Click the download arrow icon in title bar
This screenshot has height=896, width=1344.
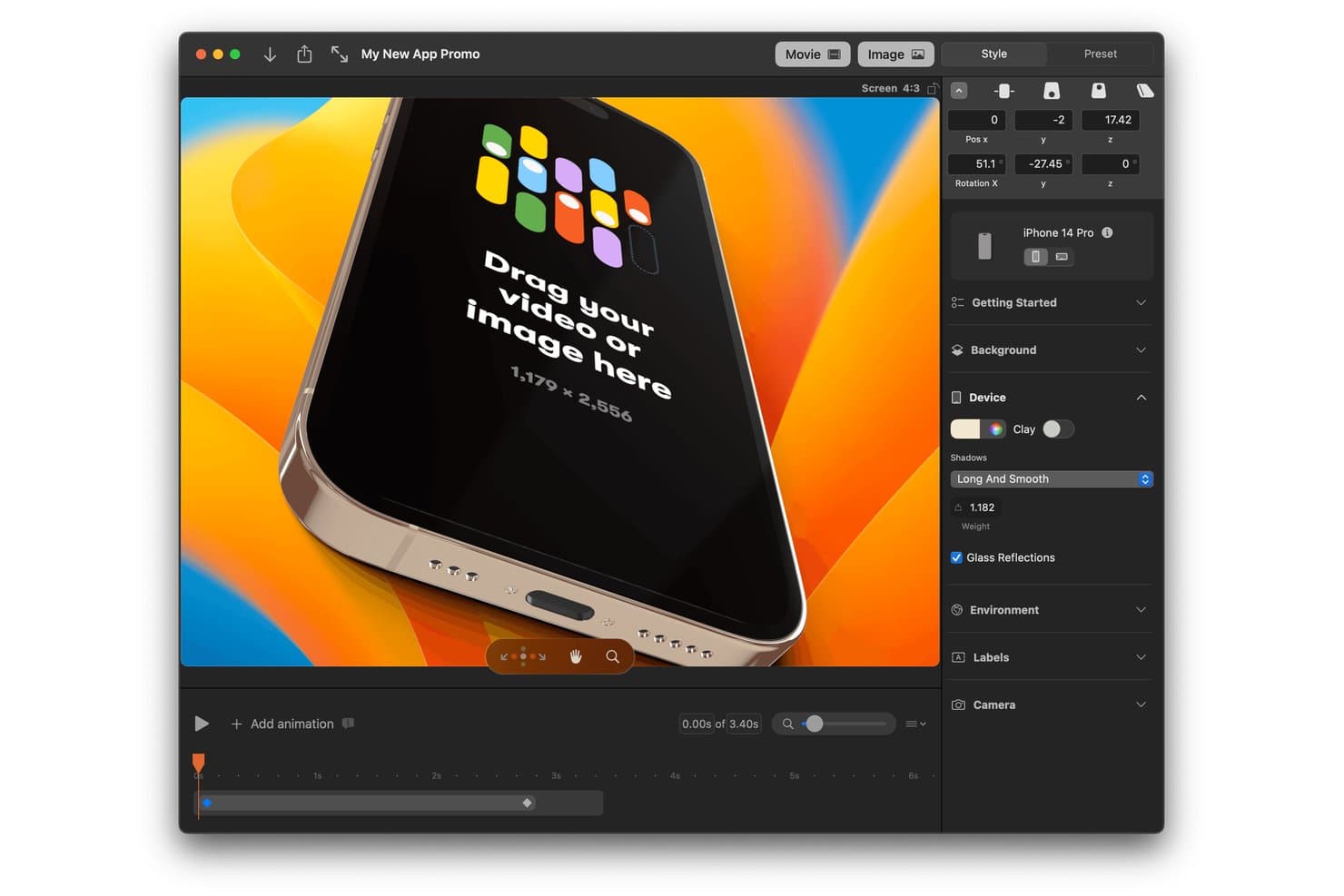[270, 54]
